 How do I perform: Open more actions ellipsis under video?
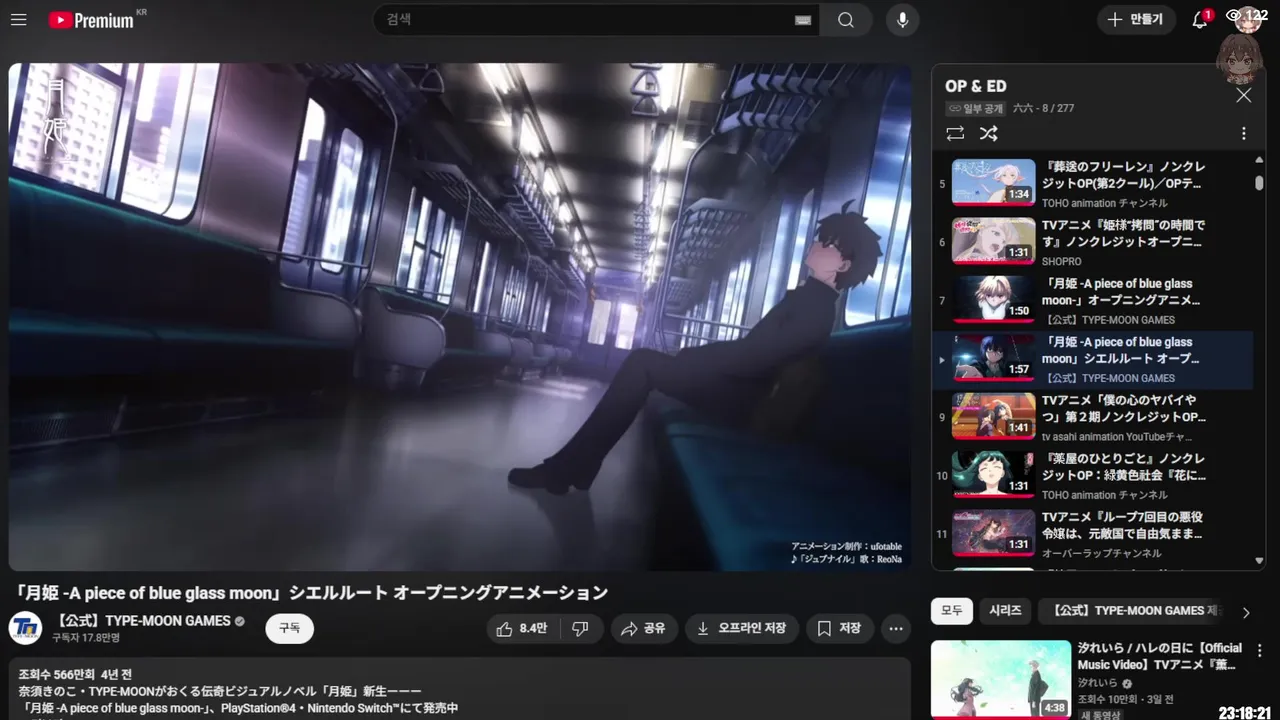896,628
